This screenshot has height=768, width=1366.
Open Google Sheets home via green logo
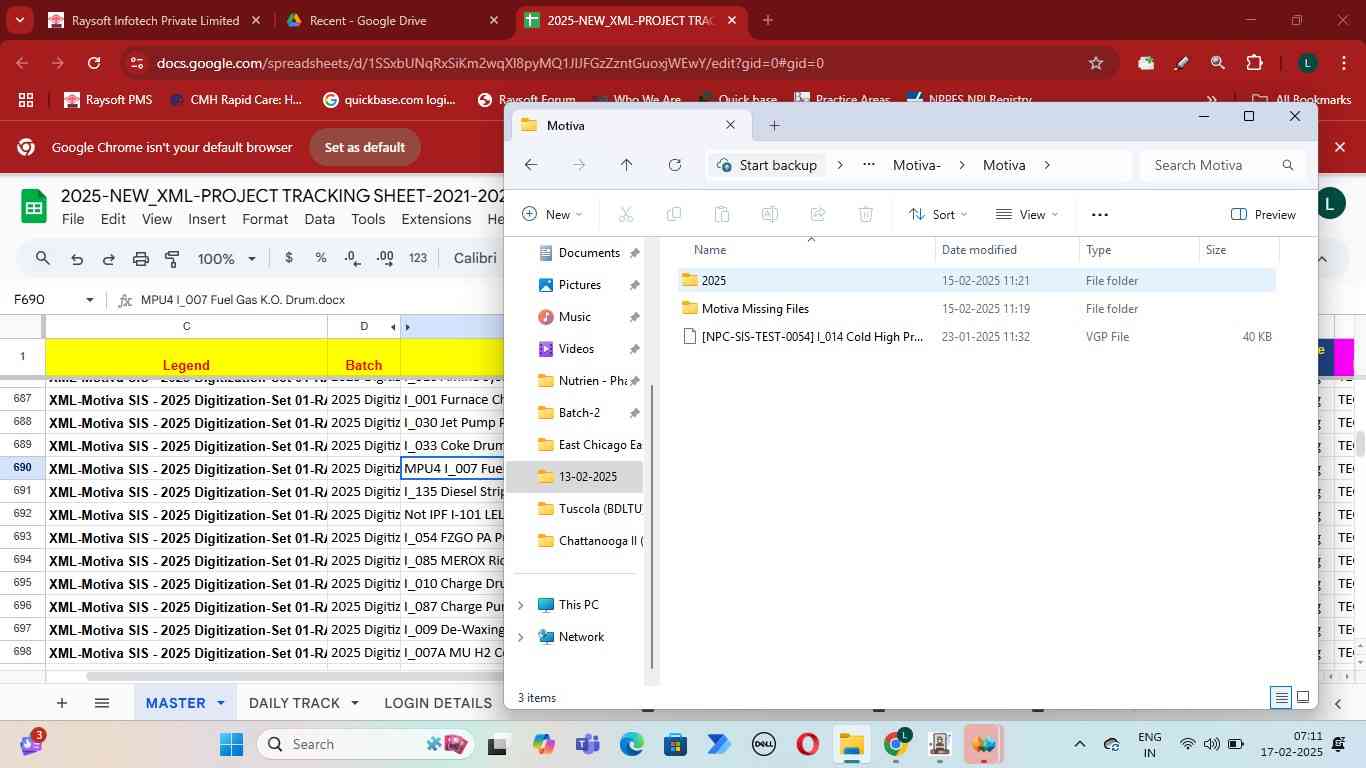click(34, 207)
